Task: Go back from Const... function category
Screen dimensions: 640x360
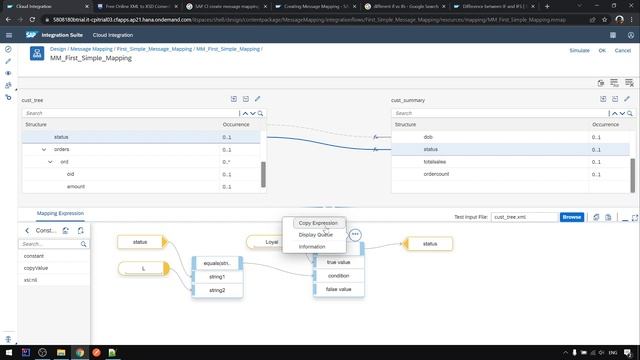Action: [x=27, y=231]
